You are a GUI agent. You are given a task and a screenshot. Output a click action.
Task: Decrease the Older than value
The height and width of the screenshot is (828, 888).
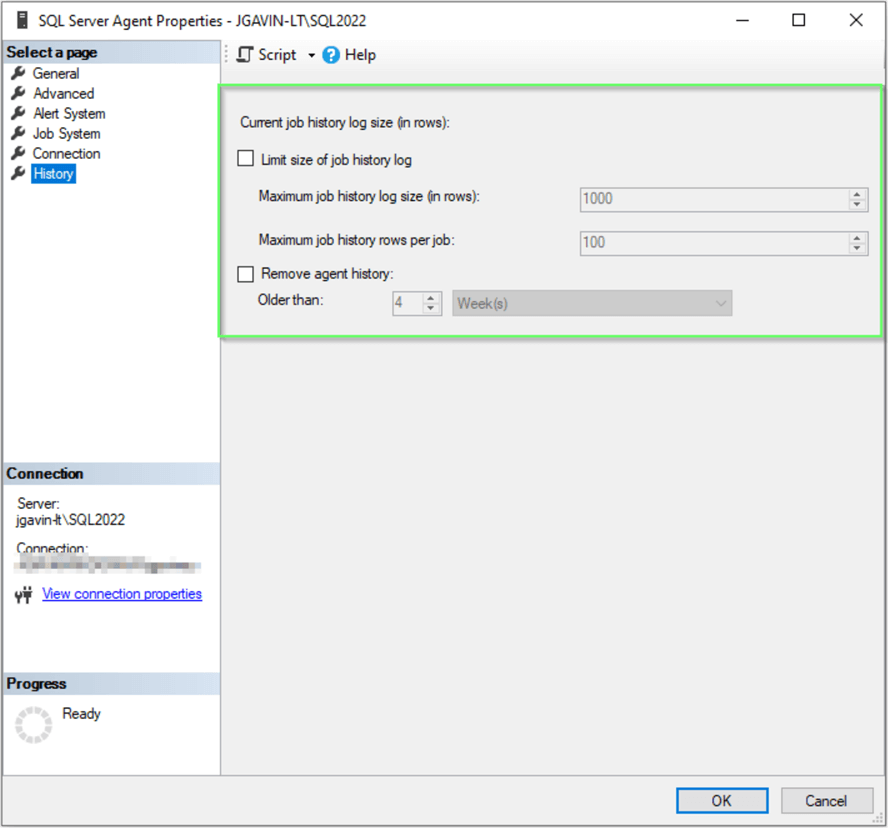coord(431,309)
